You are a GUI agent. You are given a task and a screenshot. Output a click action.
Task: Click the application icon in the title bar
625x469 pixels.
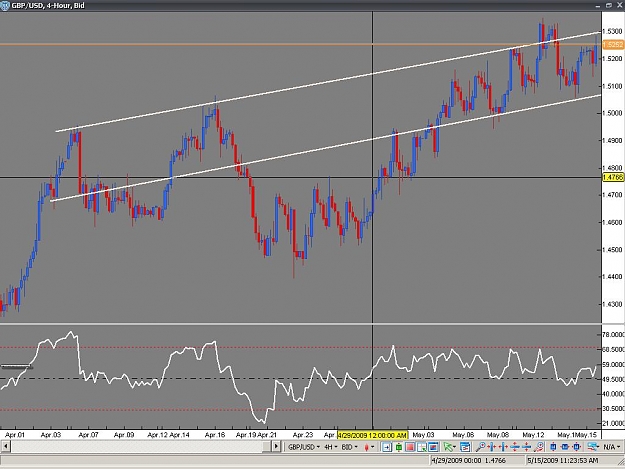[x=5, y=6]
